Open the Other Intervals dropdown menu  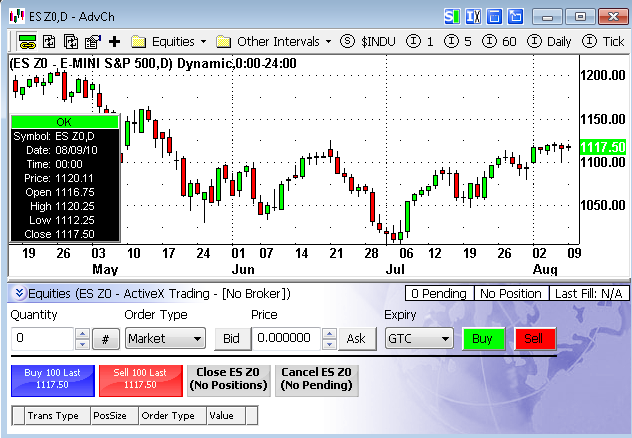pyautogui.click(x=328, y=42)
